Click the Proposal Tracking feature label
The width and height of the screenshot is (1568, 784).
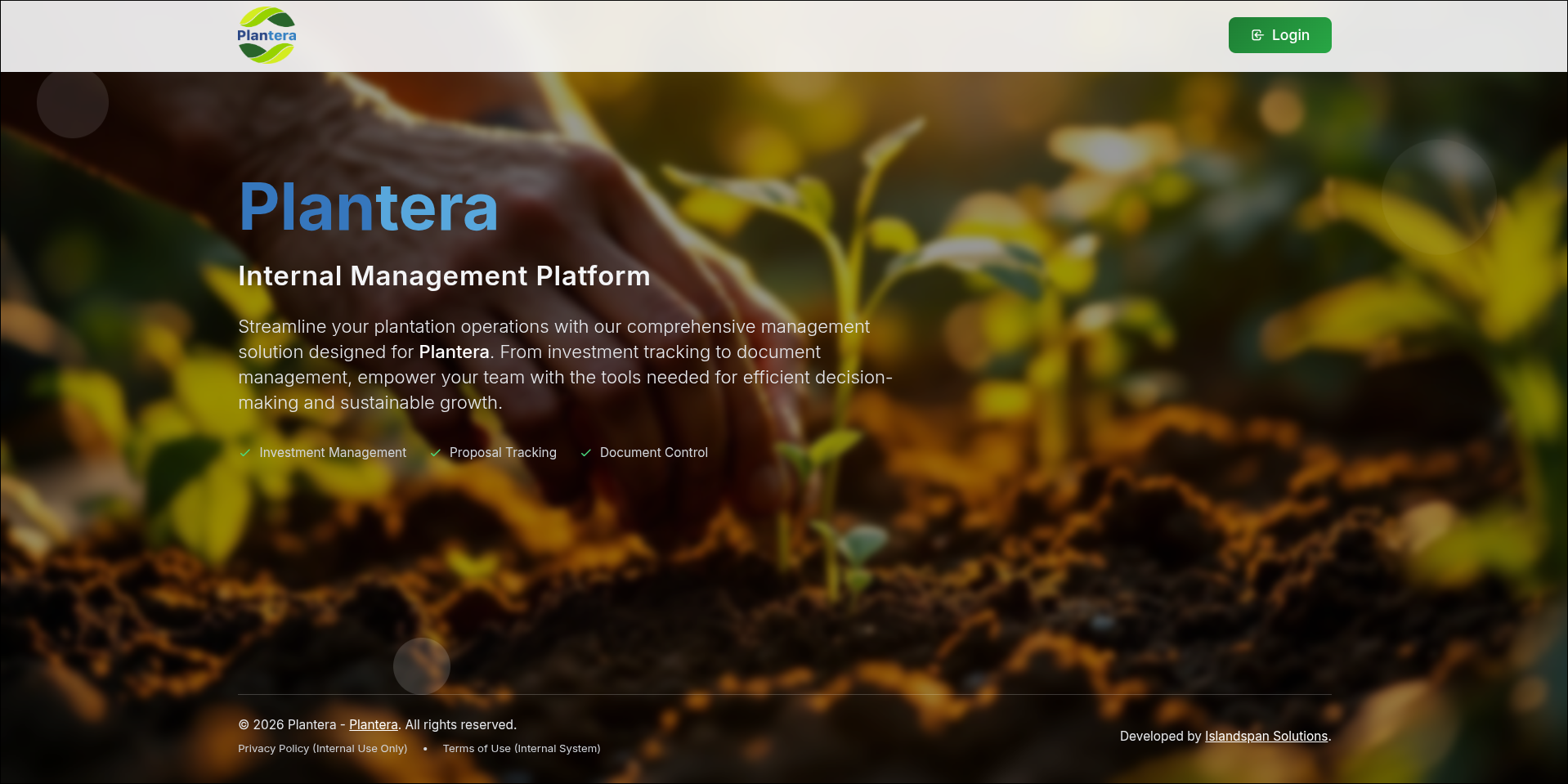click(x=503, y=453)
